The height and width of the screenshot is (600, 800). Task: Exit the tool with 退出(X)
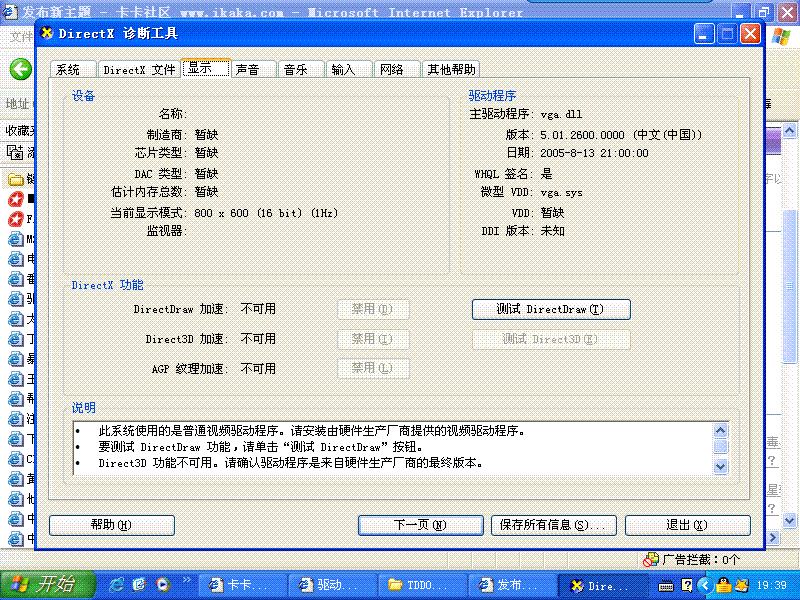click(687, 525)
